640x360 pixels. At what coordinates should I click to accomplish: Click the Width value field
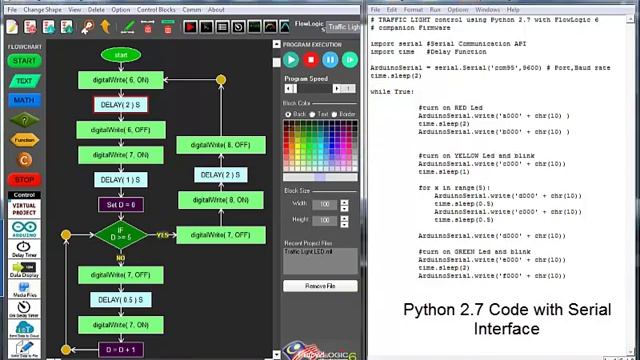click(x=325, y=204)
